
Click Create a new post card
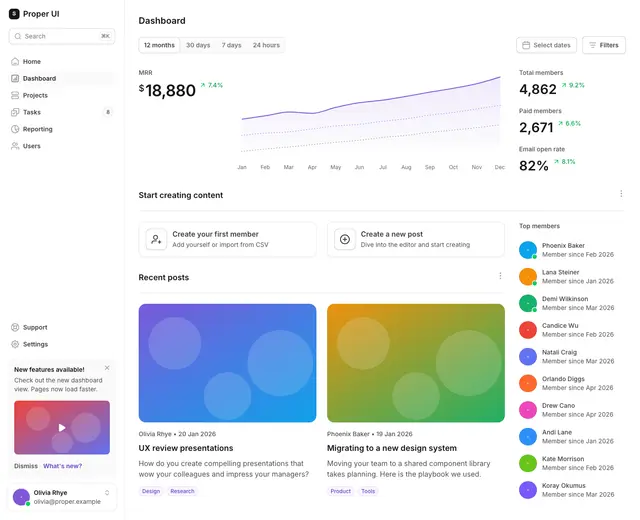(x=416, y=239)
